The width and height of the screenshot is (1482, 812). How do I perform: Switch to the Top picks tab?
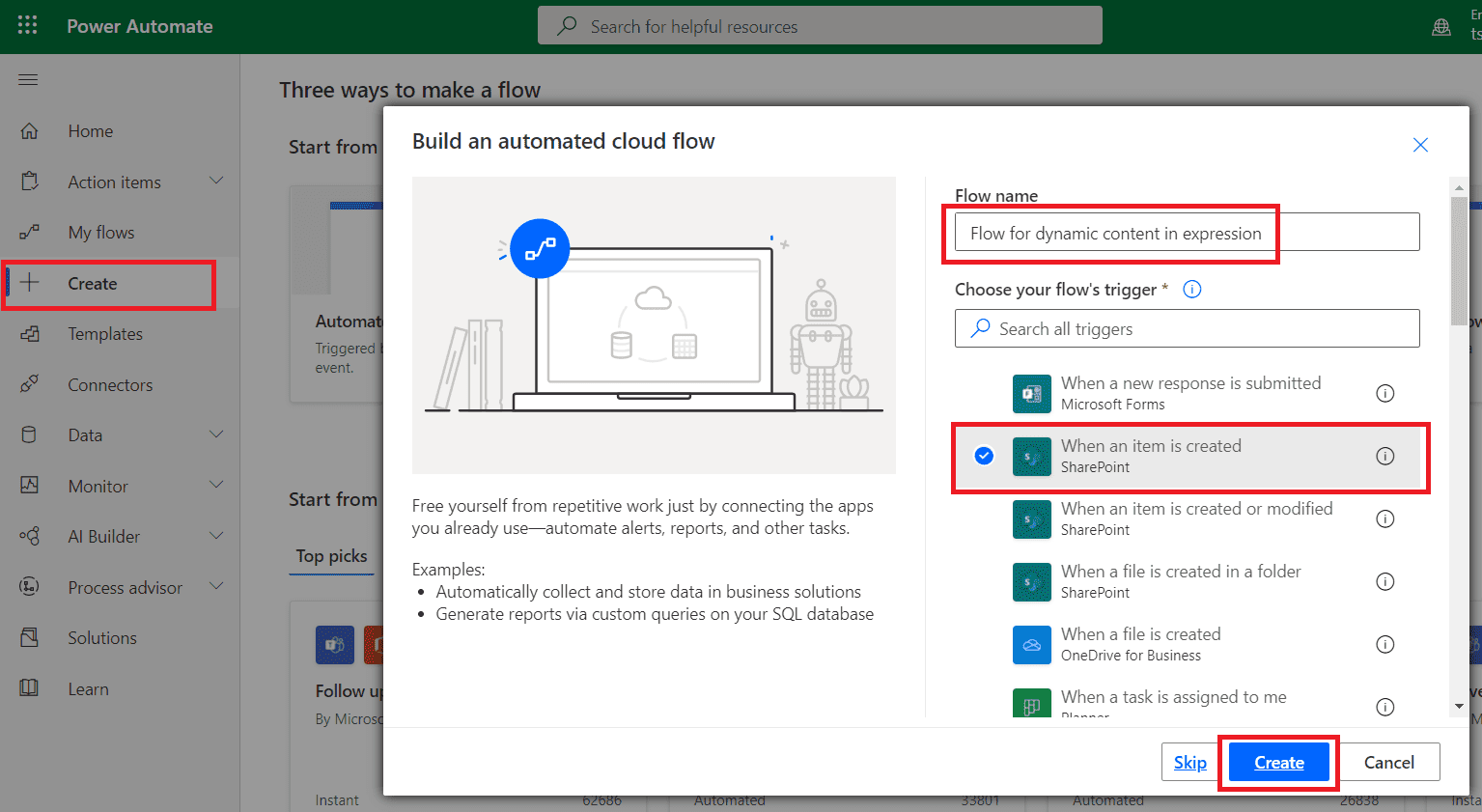(x=330, y=556)
